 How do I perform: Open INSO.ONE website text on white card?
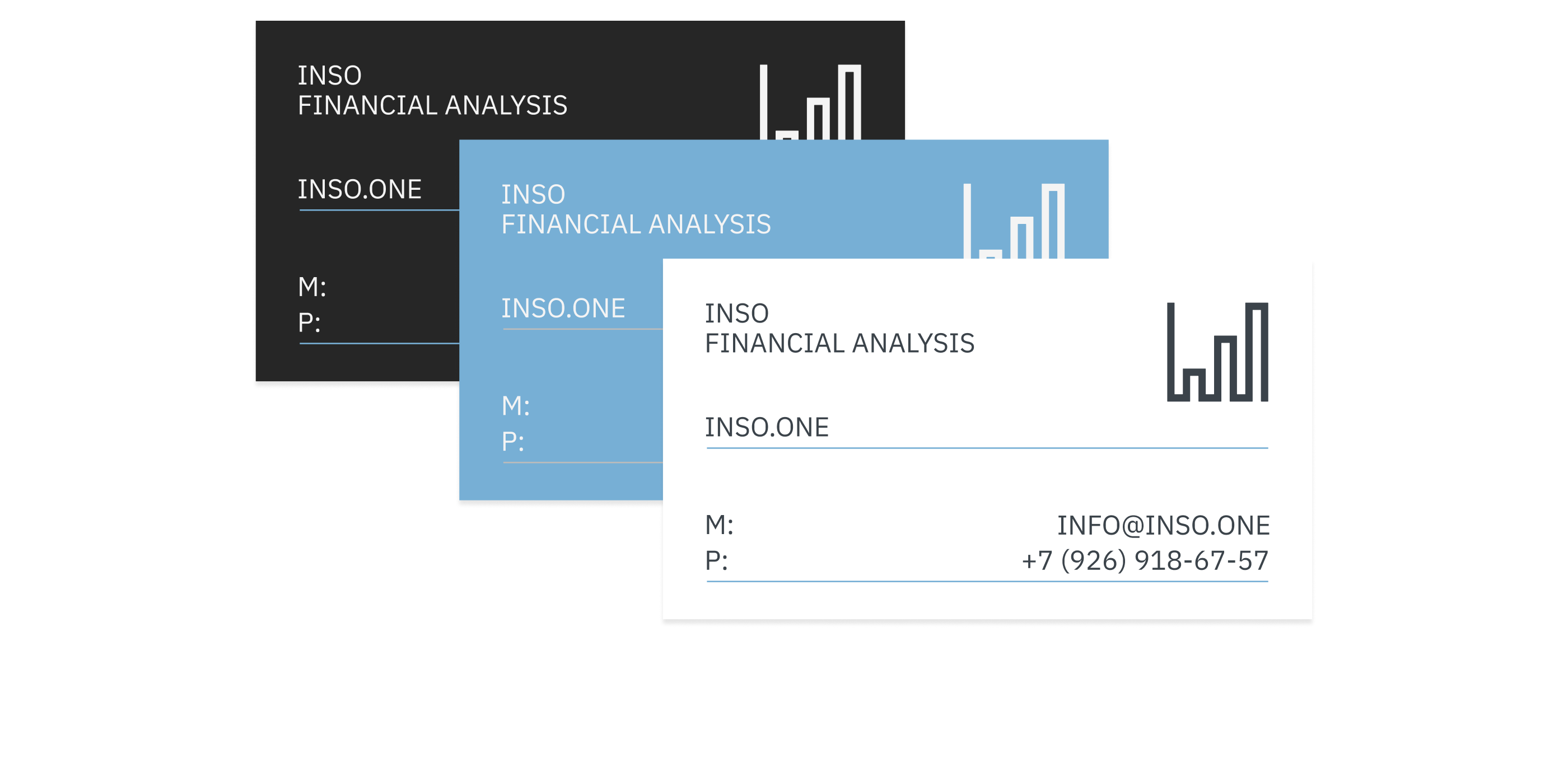click(x=766, y=427)
